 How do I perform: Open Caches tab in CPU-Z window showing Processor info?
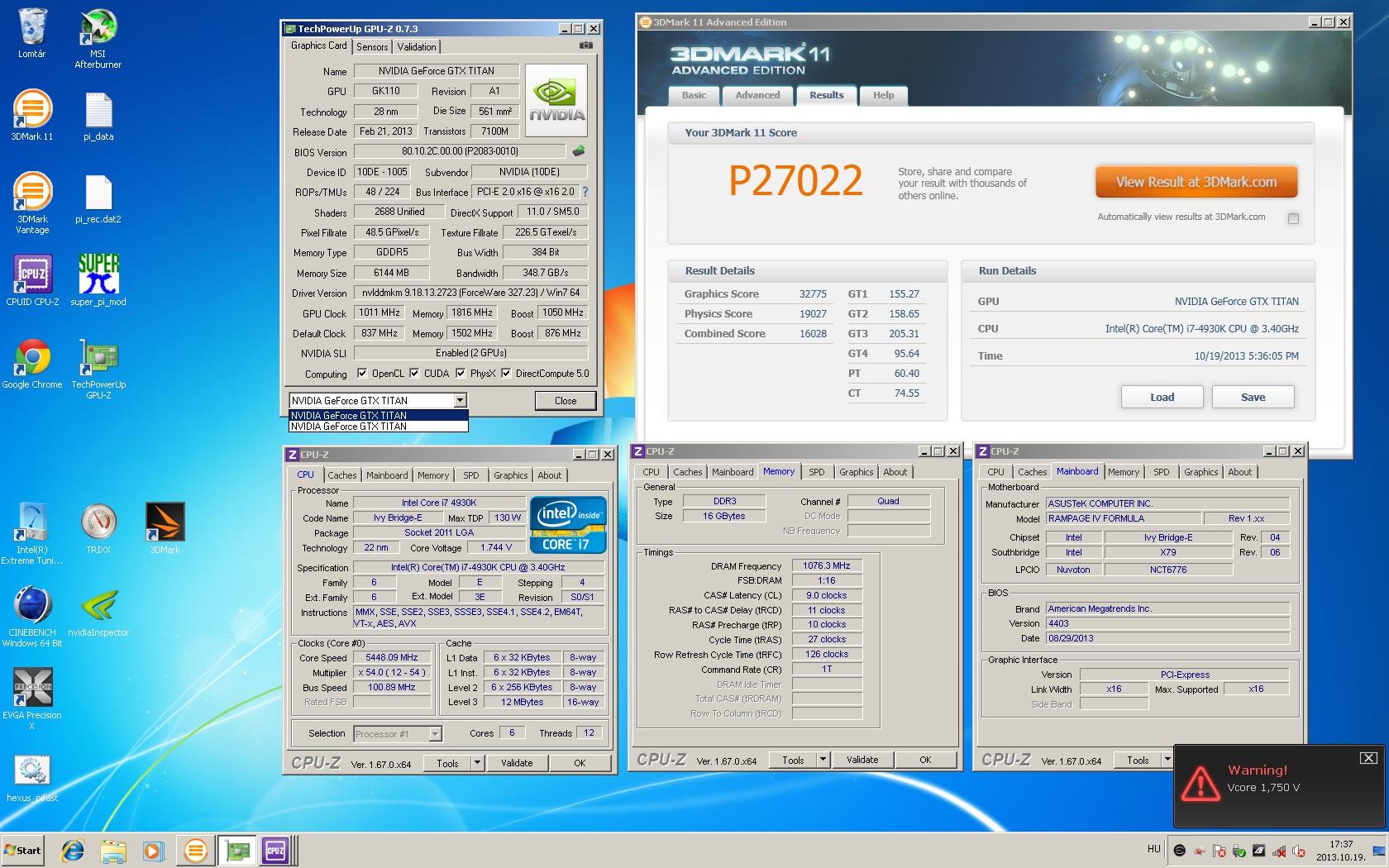(x=342, y=475)
